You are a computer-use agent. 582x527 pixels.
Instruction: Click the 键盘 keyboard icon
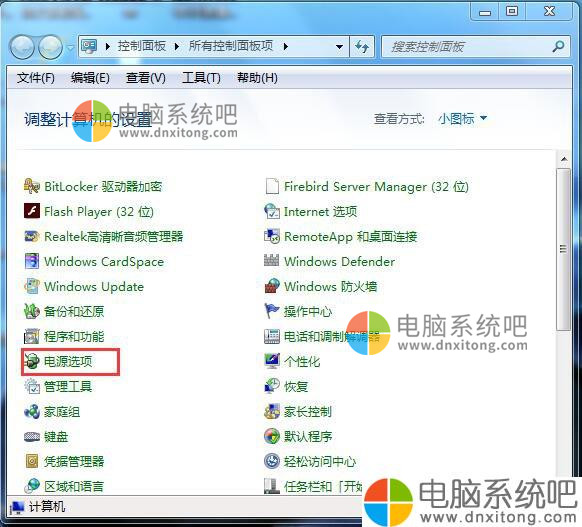[x=32, y=436]
